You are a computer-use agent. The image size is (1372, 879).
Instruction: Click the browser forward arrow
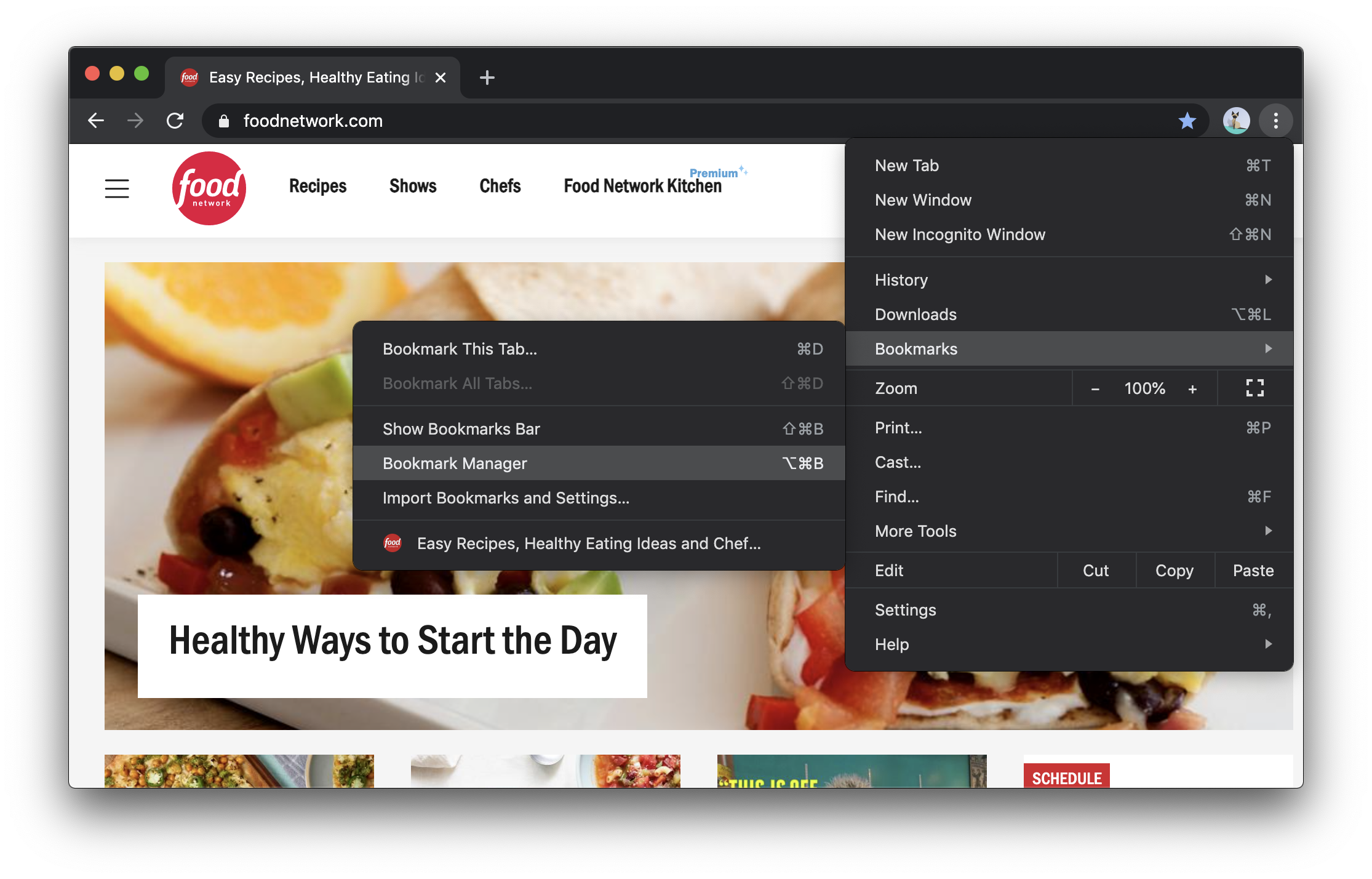(135, 121)
